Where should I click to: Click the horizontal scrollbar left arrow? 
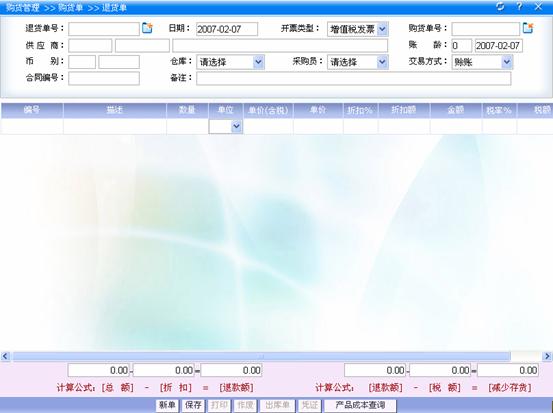5,356
